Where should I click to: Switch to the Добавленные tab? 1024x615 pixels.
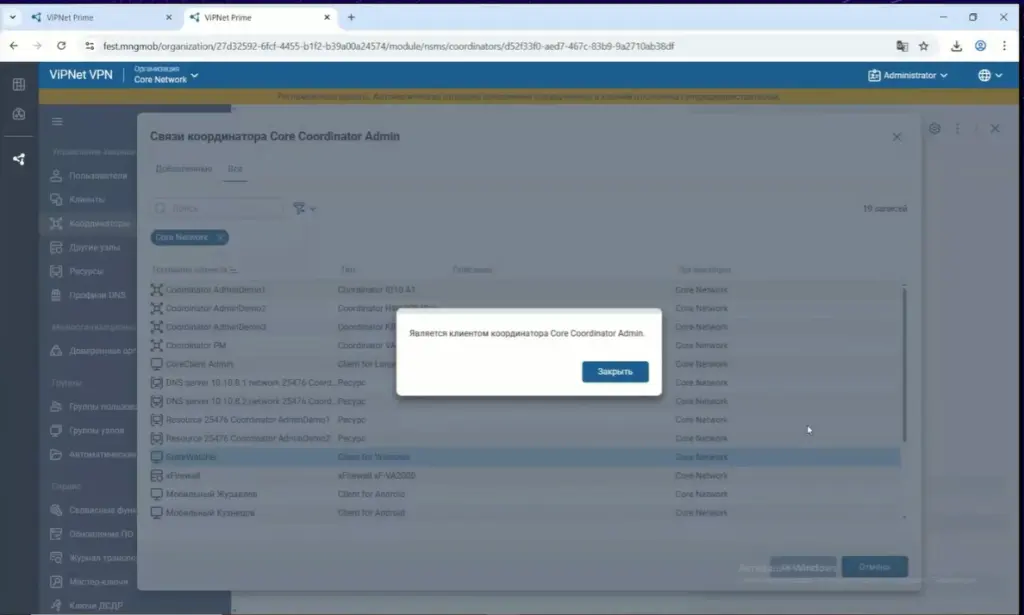[x=184, y=168]
